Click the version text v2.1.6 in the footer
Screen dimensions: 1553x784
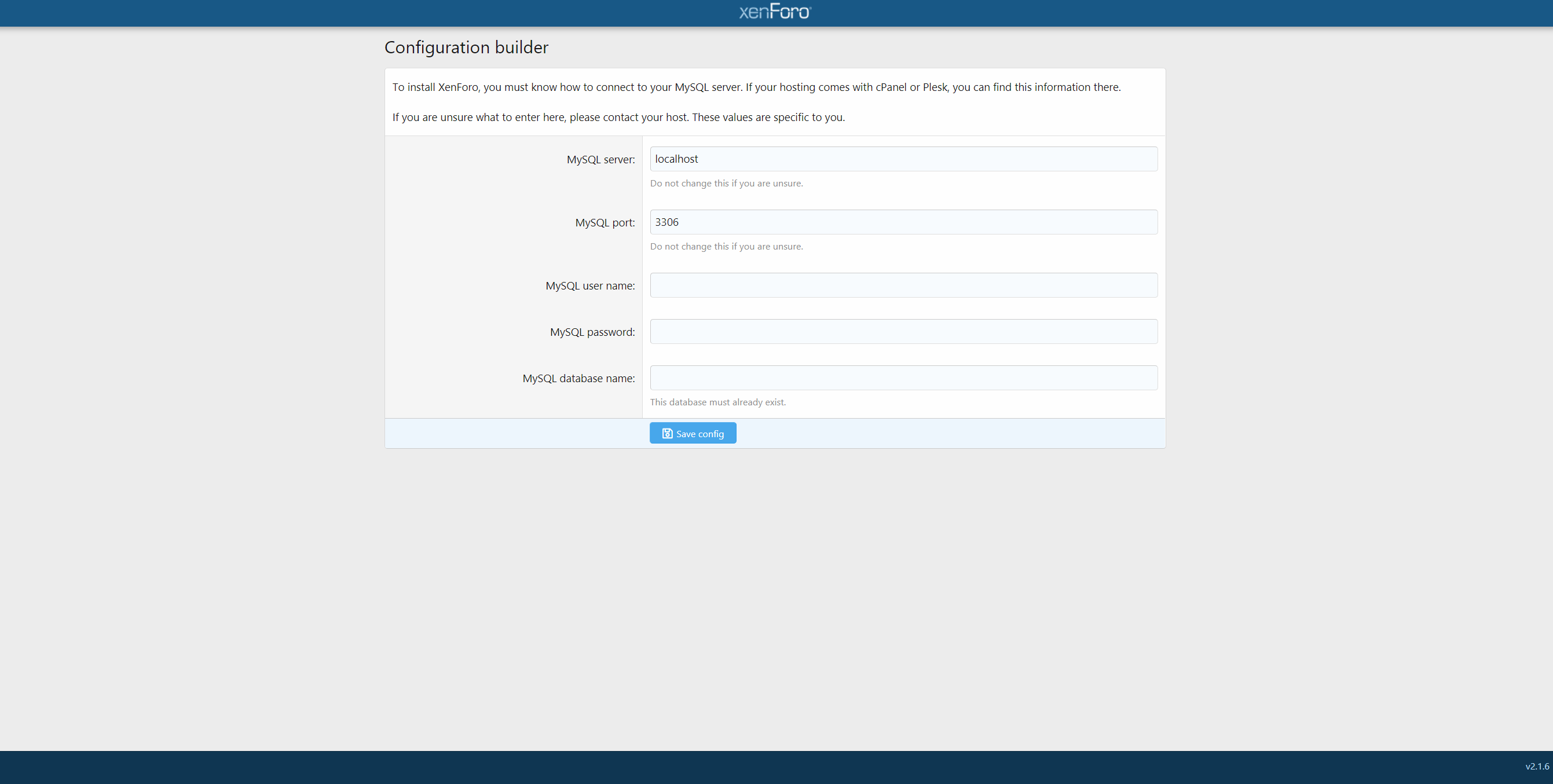coord(1537,767)
